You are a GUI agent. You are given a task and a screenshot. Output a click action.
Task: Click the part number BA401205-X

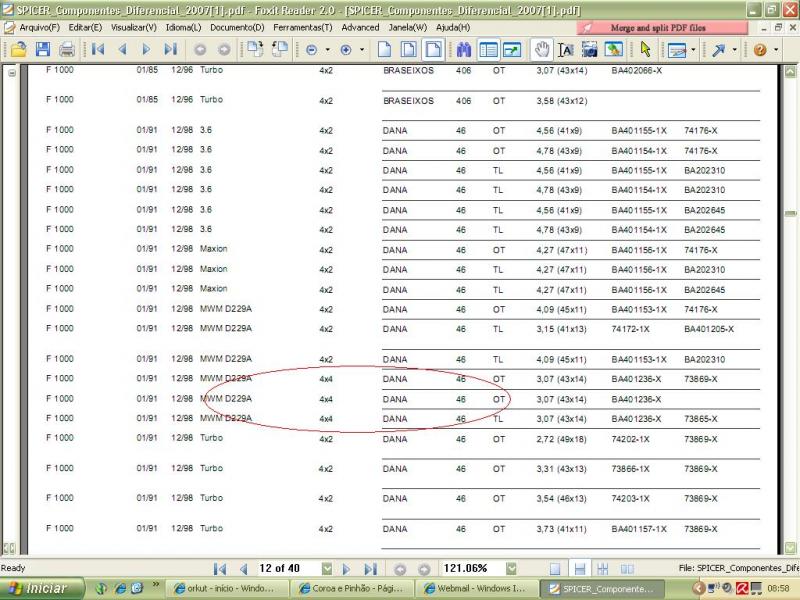point(709,329)
